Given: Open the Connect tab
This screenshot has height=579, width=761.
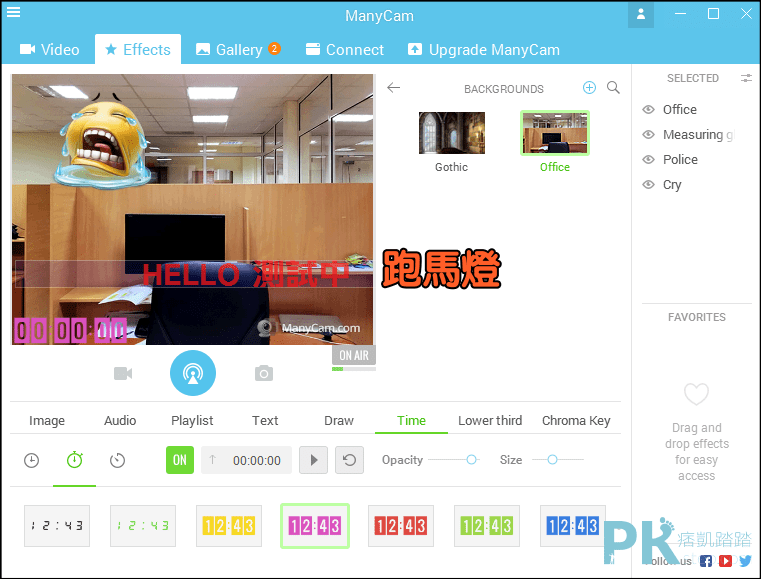Looking at the screenshot, I should [x=345, y=50].
